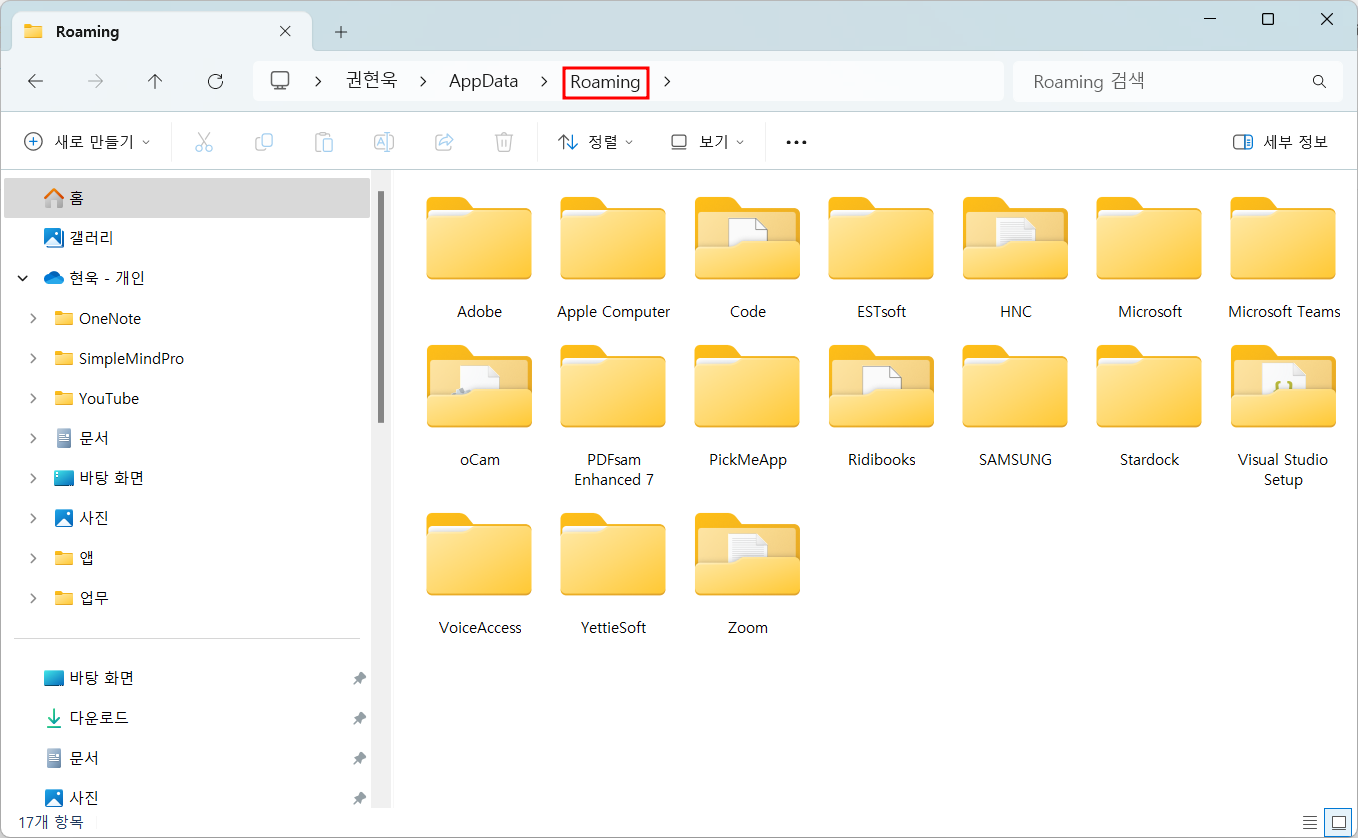This screenshot has width=1358, height=838.
Task: Click AppData in the address breadcrumb
Action: click(483, 82)
